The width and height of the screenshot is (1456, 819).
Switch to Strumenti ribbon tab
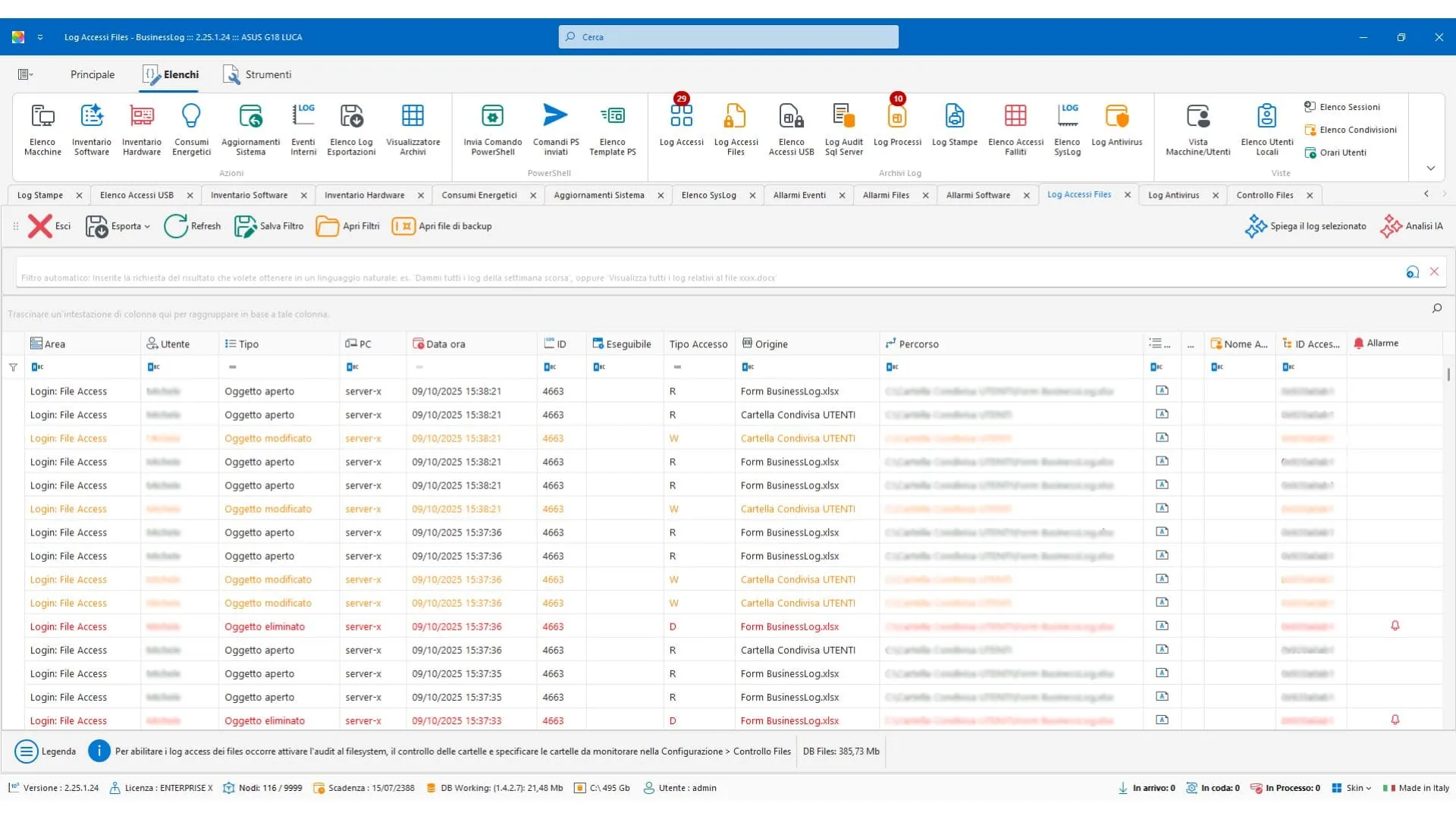coord(257,74)
